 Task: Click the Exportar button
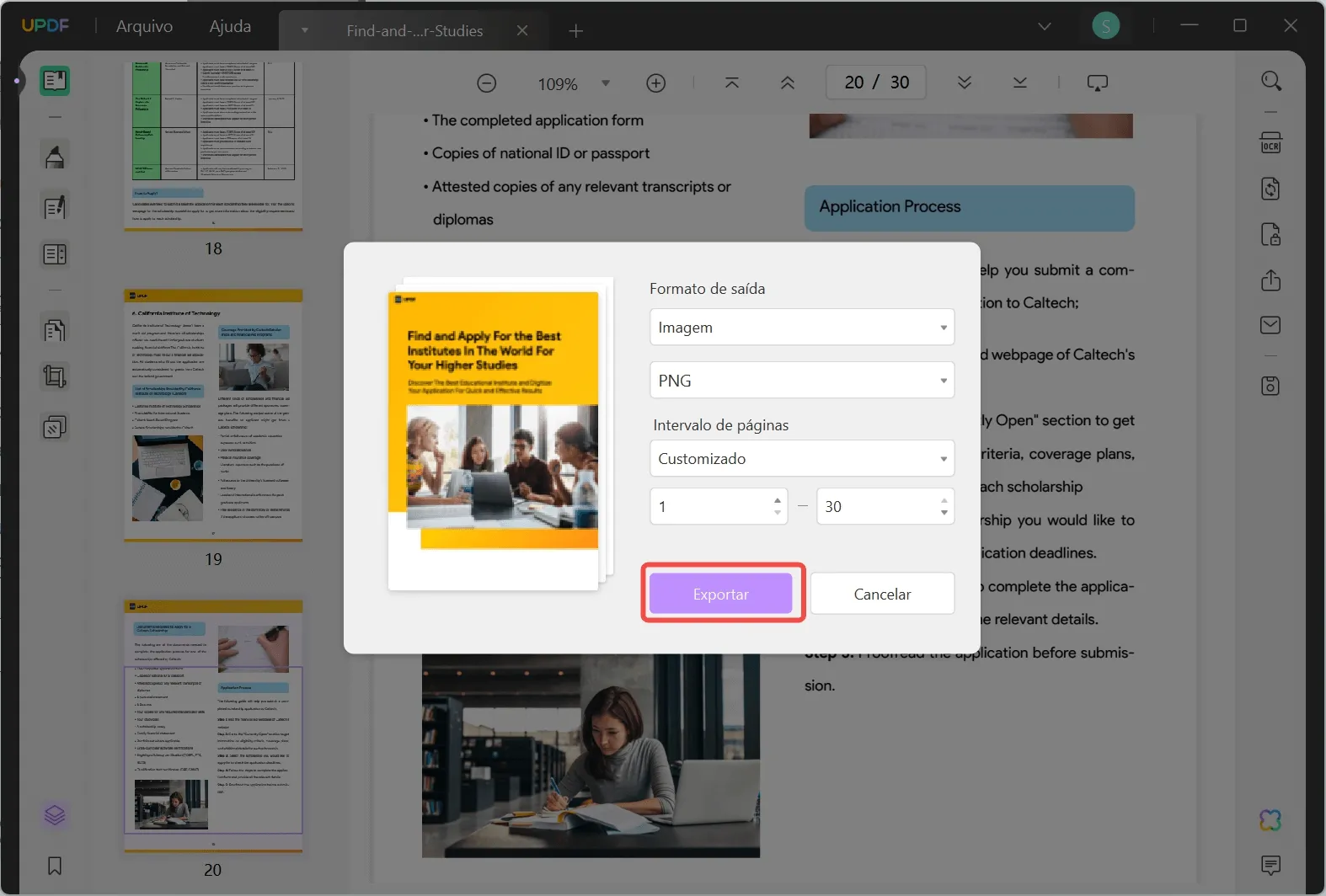720,594
